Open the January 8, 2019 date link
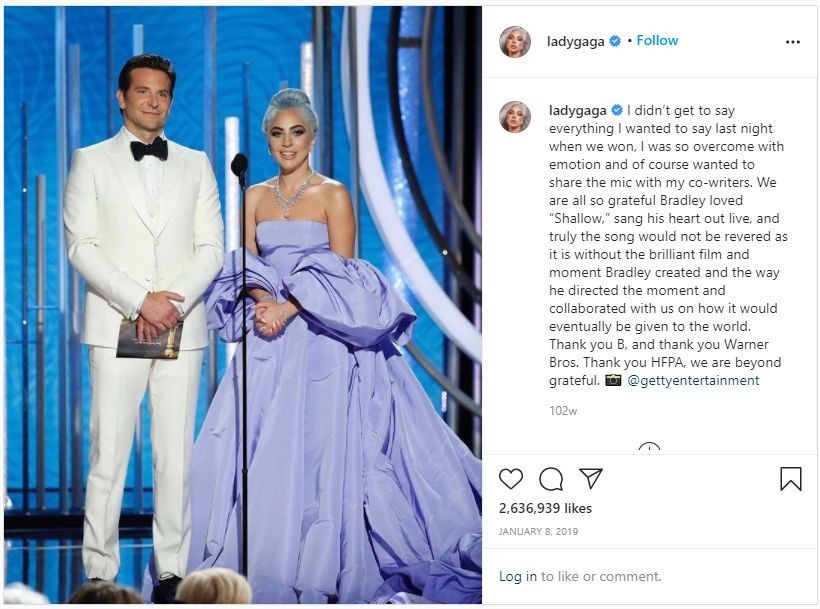Image resolution: width=820 pixels, height=609 pixels. [538, 532]
